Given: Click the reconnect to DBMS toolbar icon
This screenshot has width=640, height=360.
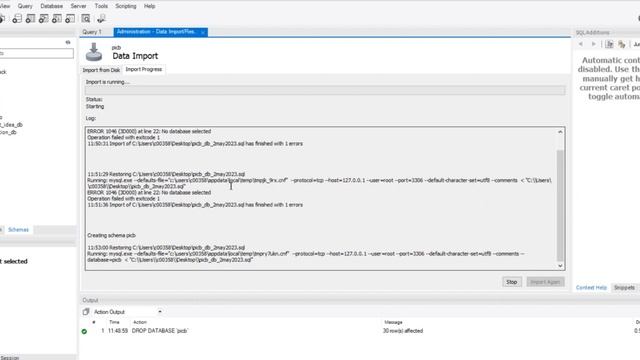Looking at the screenshot, I should [x=101, y=18].
